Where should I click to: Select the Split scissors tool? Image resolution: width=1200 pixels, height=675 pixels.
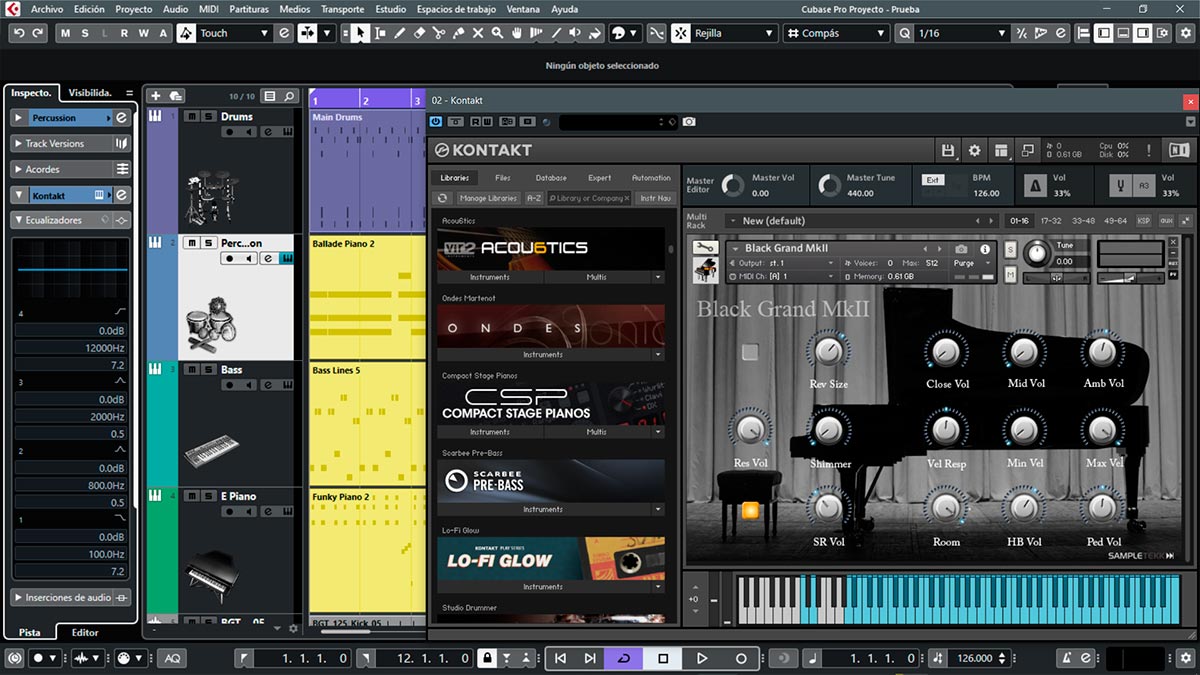(x=439, y=33)
